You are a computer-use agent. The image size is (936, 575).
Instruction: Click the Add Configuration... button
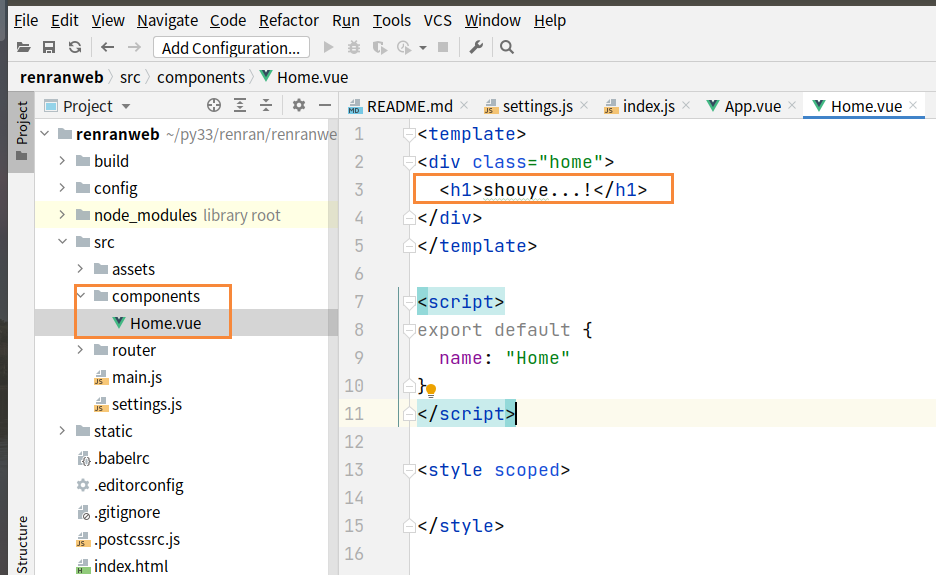(231, 47)
